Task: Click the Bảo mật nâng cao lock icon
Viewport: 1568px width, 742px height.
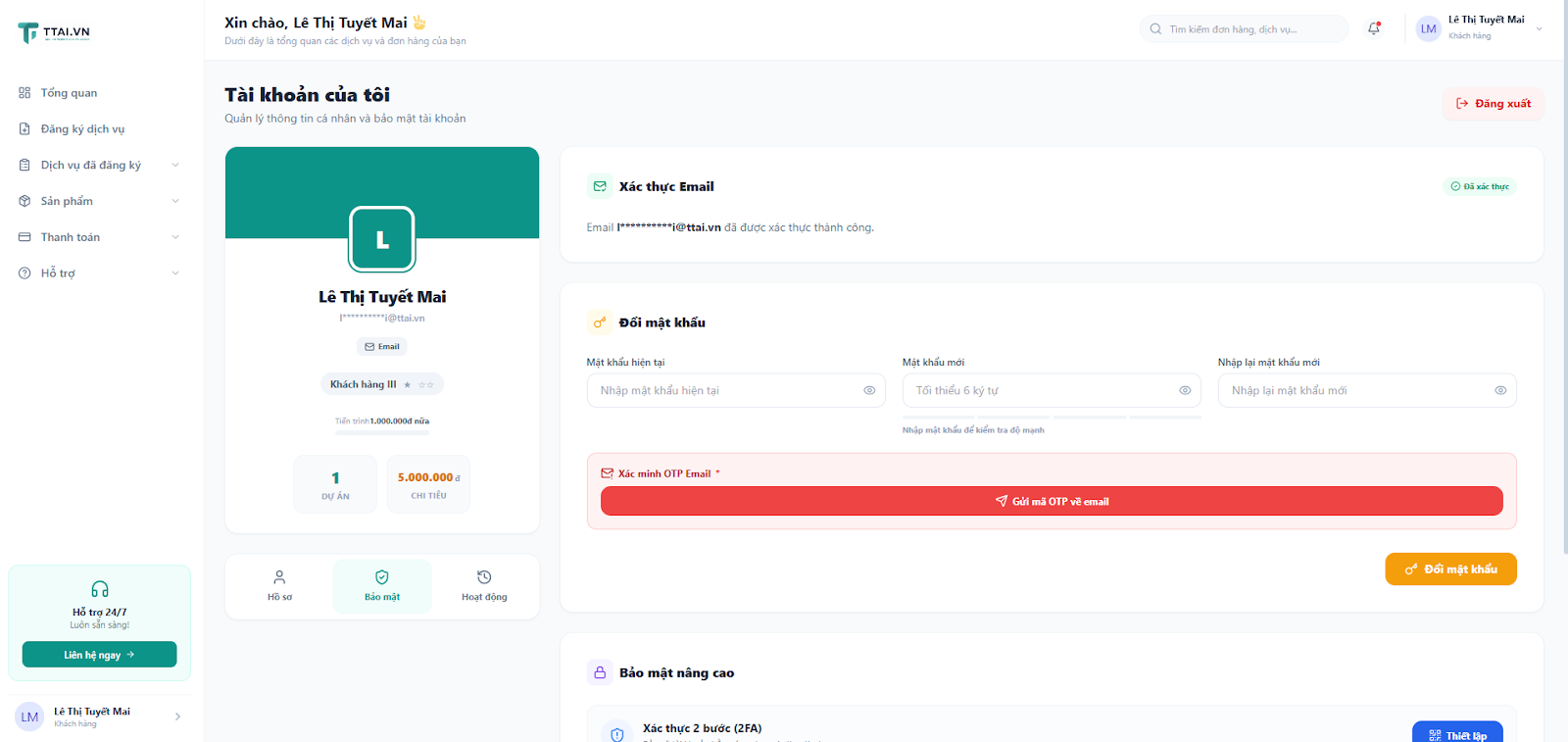Action: (x=600, y=672)
